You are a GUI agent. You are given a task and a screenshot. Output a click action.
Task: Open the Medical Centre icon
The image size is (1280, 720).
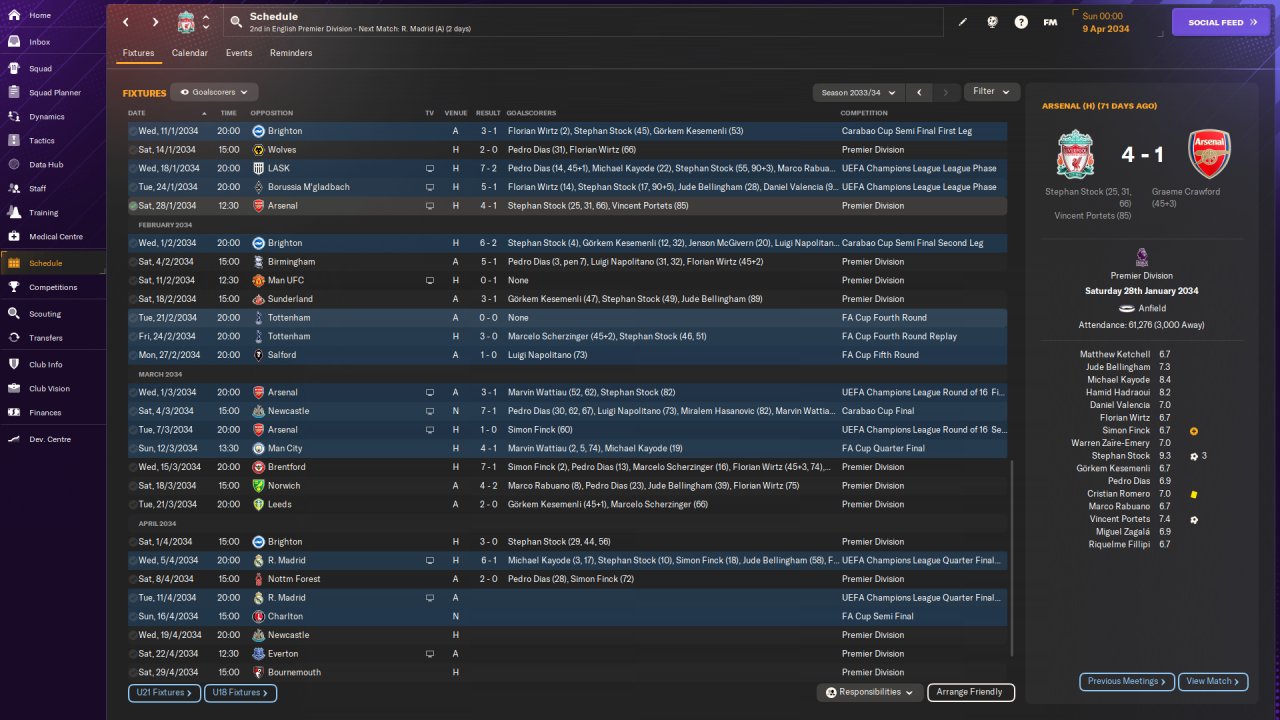tap(14, 237)
